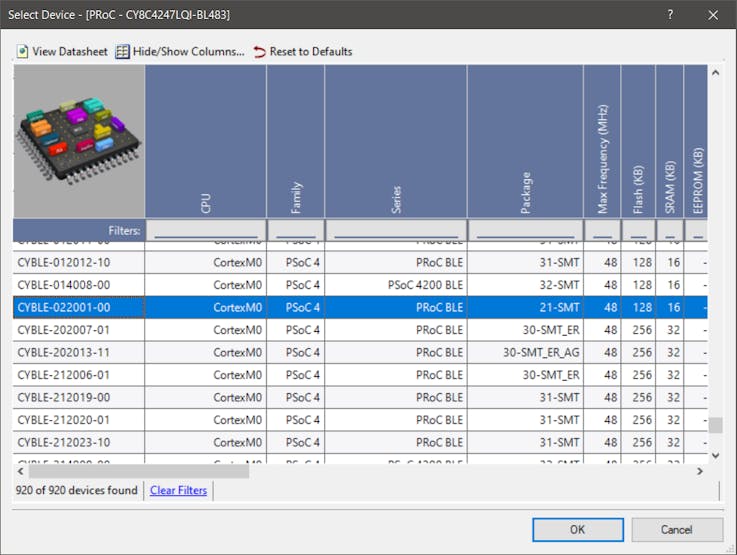The image size is (737, 555).
Task: Click the vertical scrollbar up arrow
Action: tap(715, 73)
